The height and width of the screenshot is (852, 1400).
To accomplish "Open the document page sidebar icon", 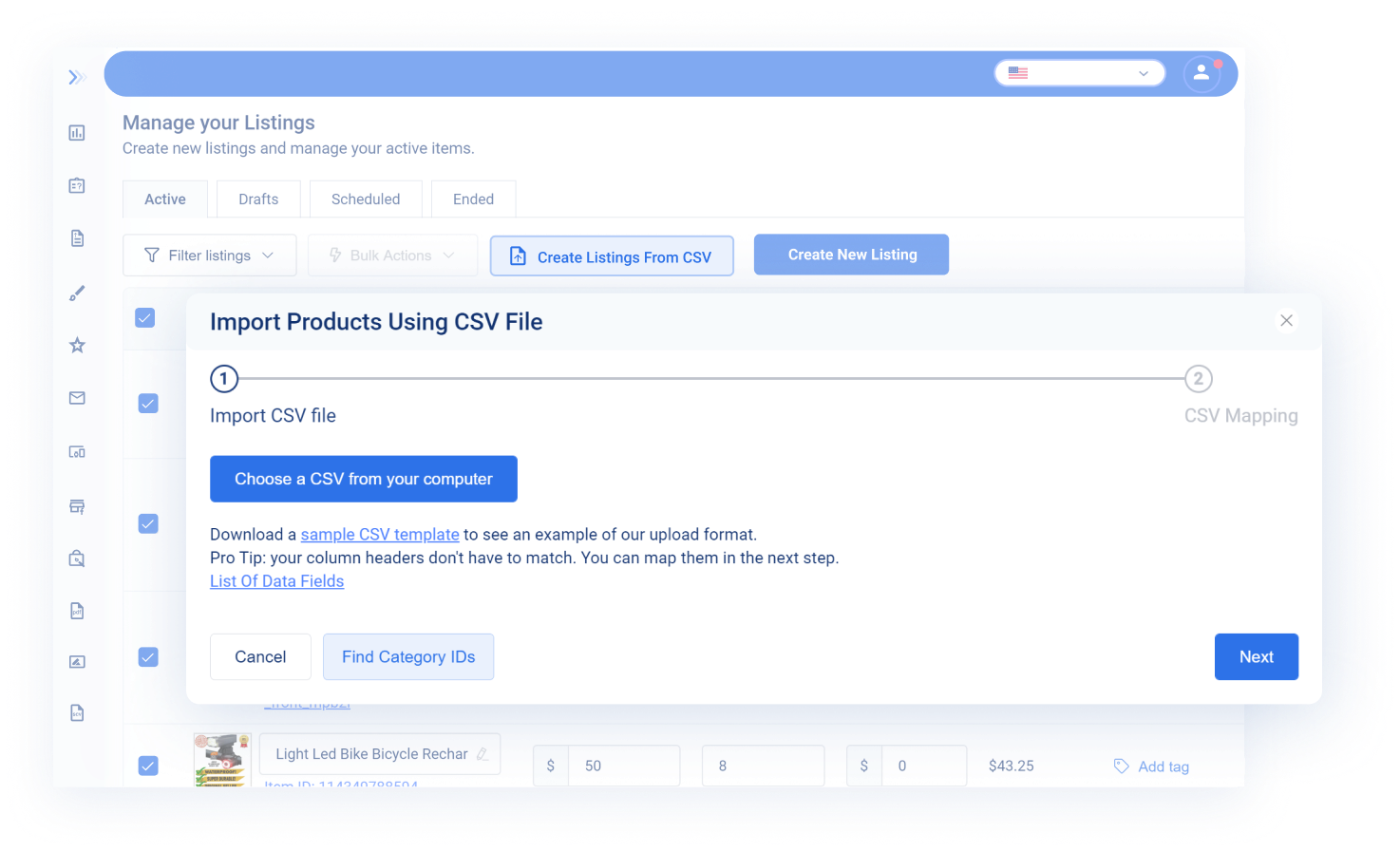I will (77, 237).
